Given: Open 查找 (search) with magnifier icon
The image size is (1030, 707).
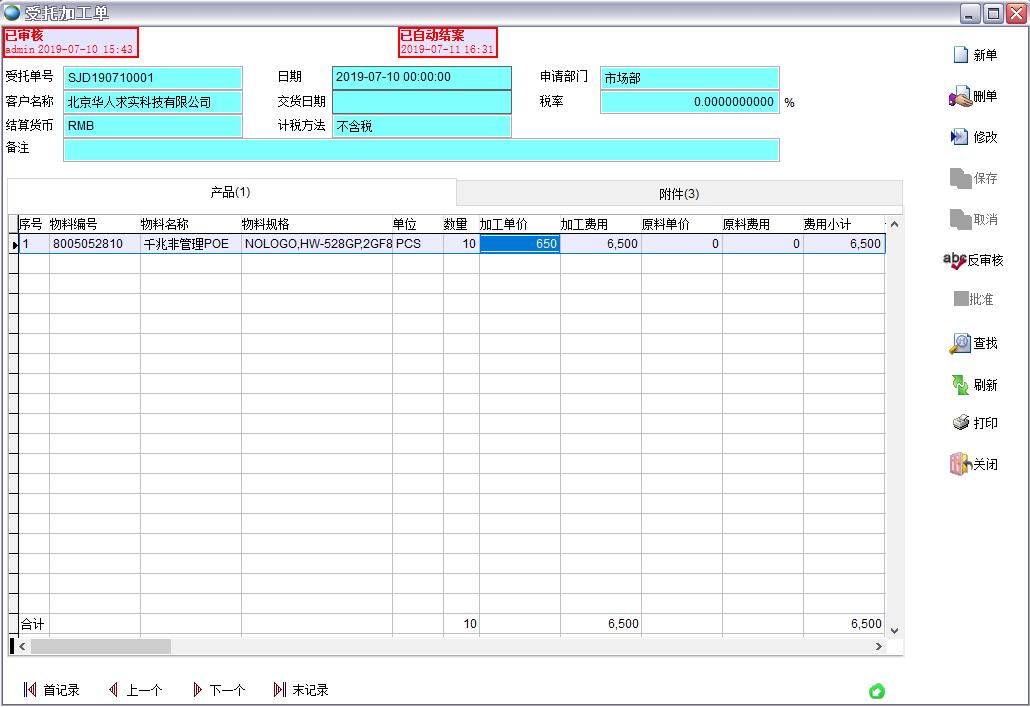Looking at the screenshot, I should pyautogui.click(x=960, y=344).
